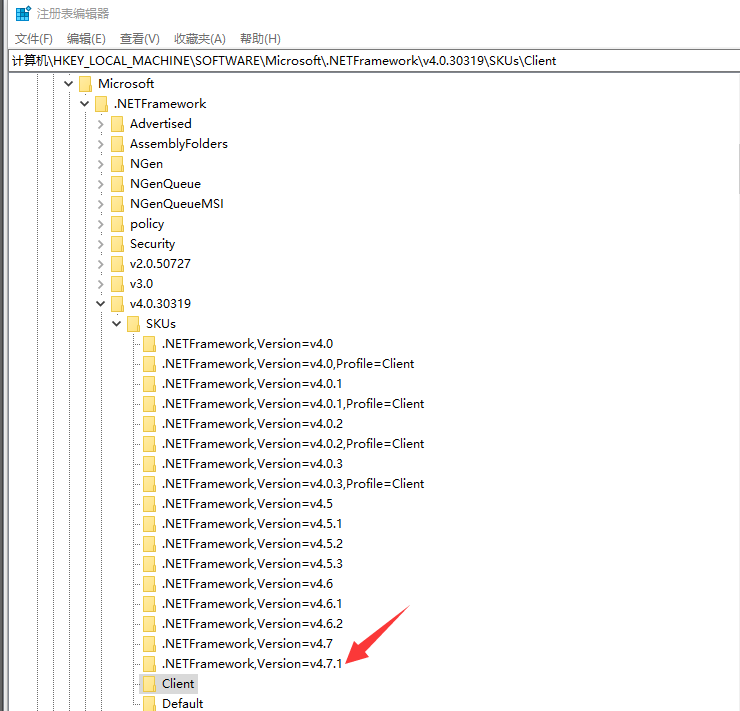This screenshot has width=740, height=711.
Task: Click the v2.0.50727 folder icon
Action: [x=118, y=264]
